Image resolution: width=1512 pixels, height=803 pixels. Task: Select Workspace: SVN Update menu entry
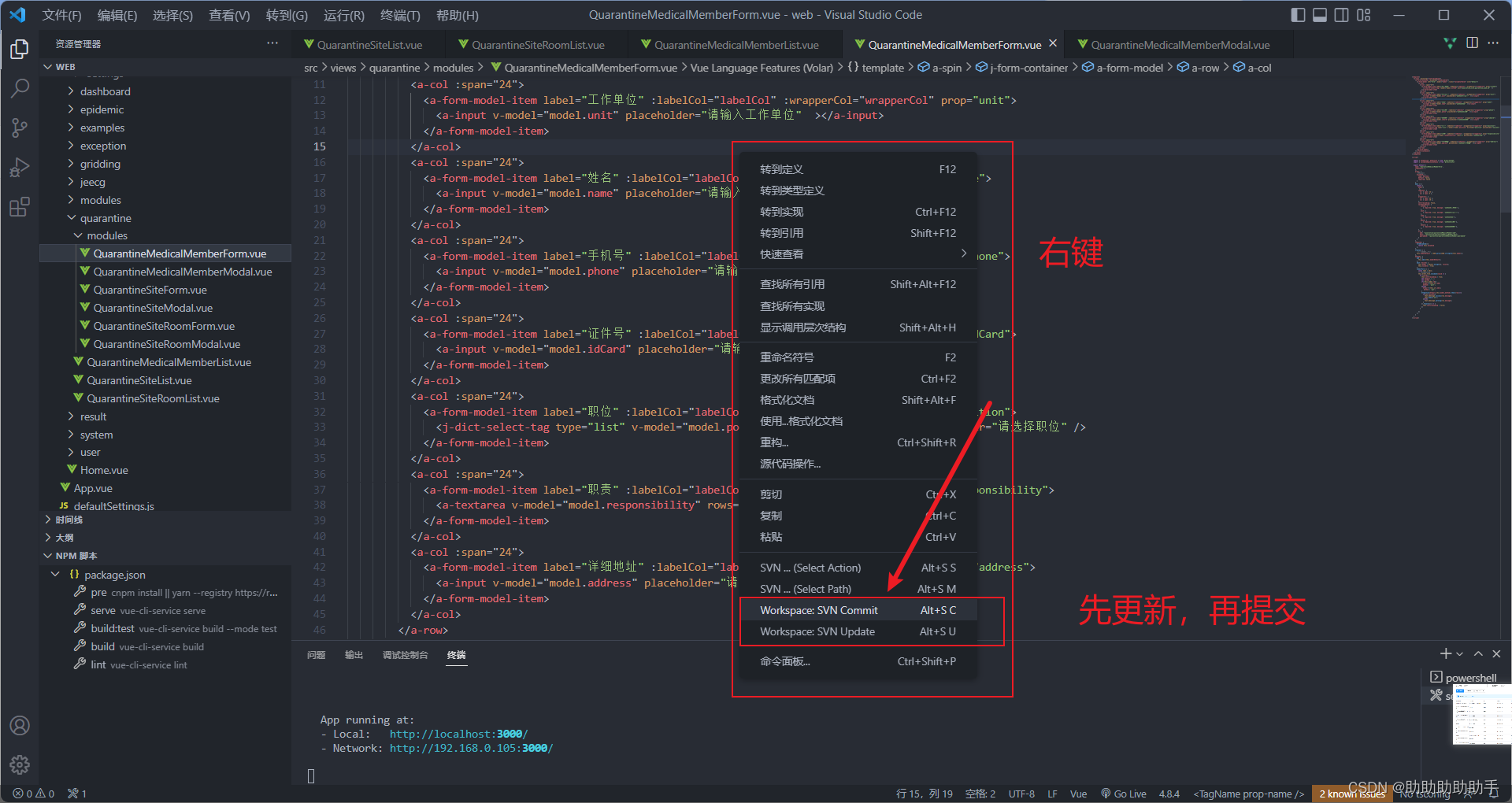click(858, 631)
